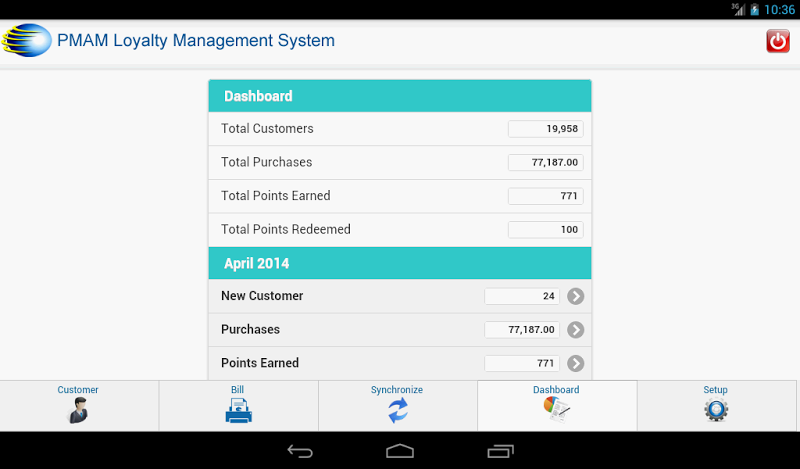Select the Total Points Redeemed label
800x469 pixels.
286,230
